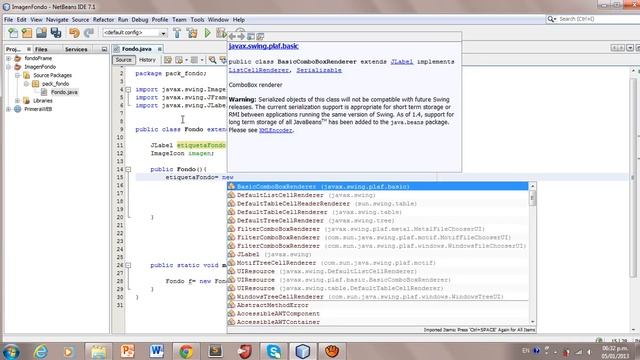Click the Last Edit icon beside History
This screenshot has width=640, height=360.
(168, 60)
